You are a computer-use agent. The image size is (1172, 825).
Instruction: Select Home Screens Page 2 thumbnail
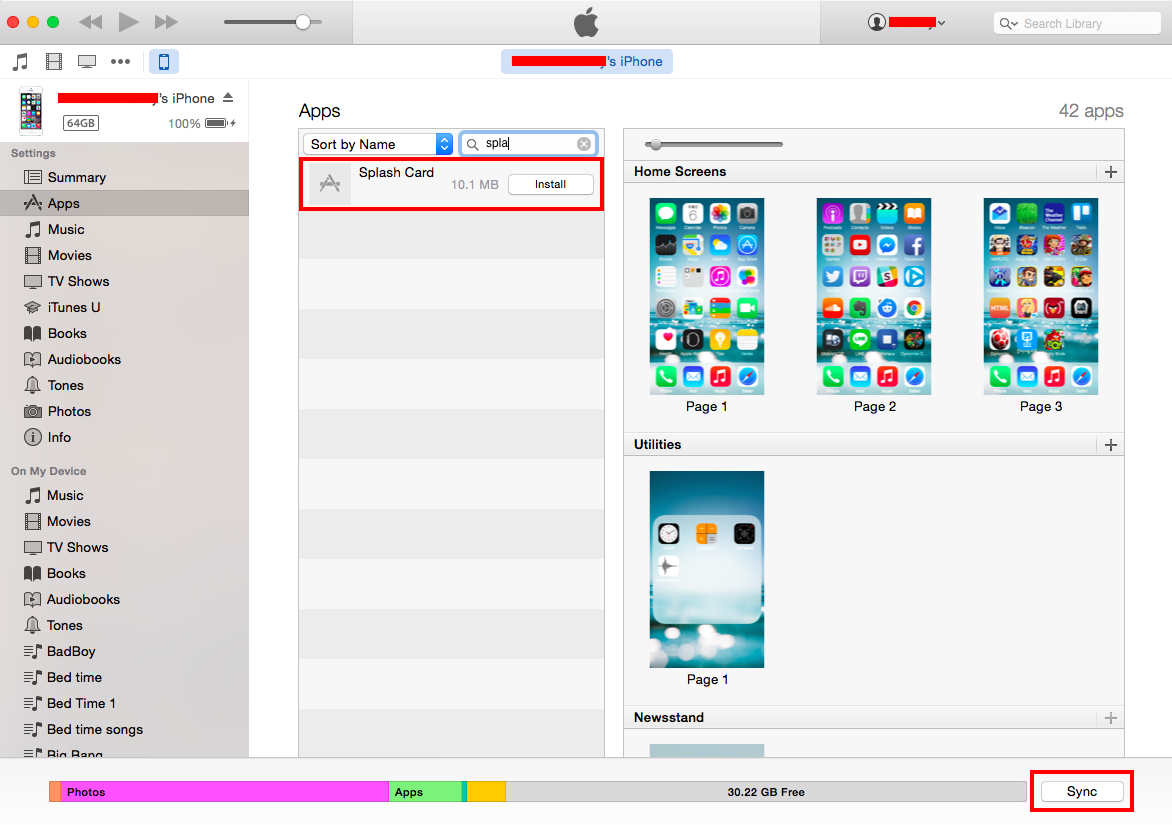coord(874,296)
